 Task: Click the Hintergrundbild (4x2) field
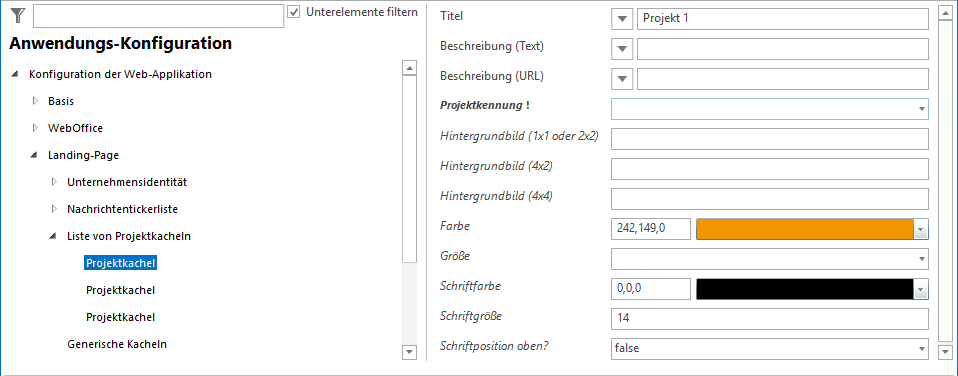770,169
